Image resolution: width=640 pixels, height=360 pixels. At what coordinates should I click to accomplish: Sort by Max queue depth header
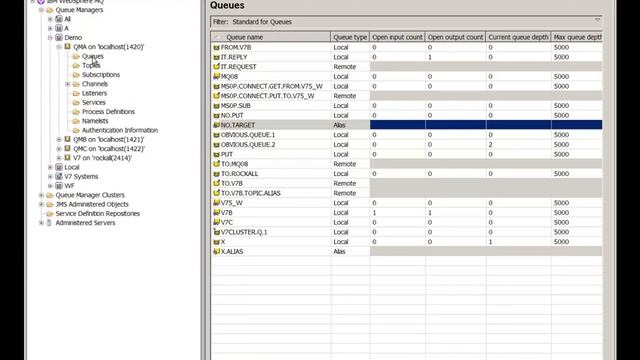(577, 37)
